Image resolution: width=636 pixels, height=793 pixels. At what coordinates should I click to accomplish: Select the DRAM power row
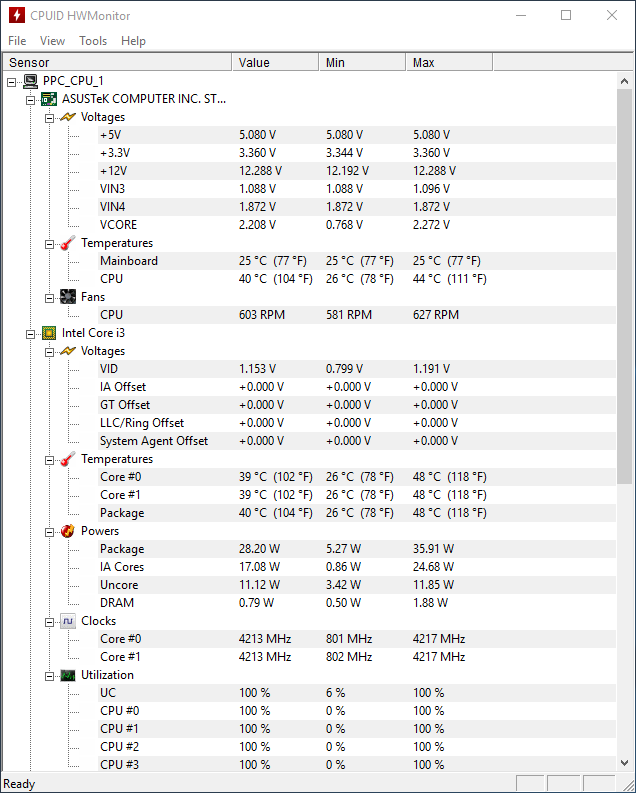coord(357,603)
